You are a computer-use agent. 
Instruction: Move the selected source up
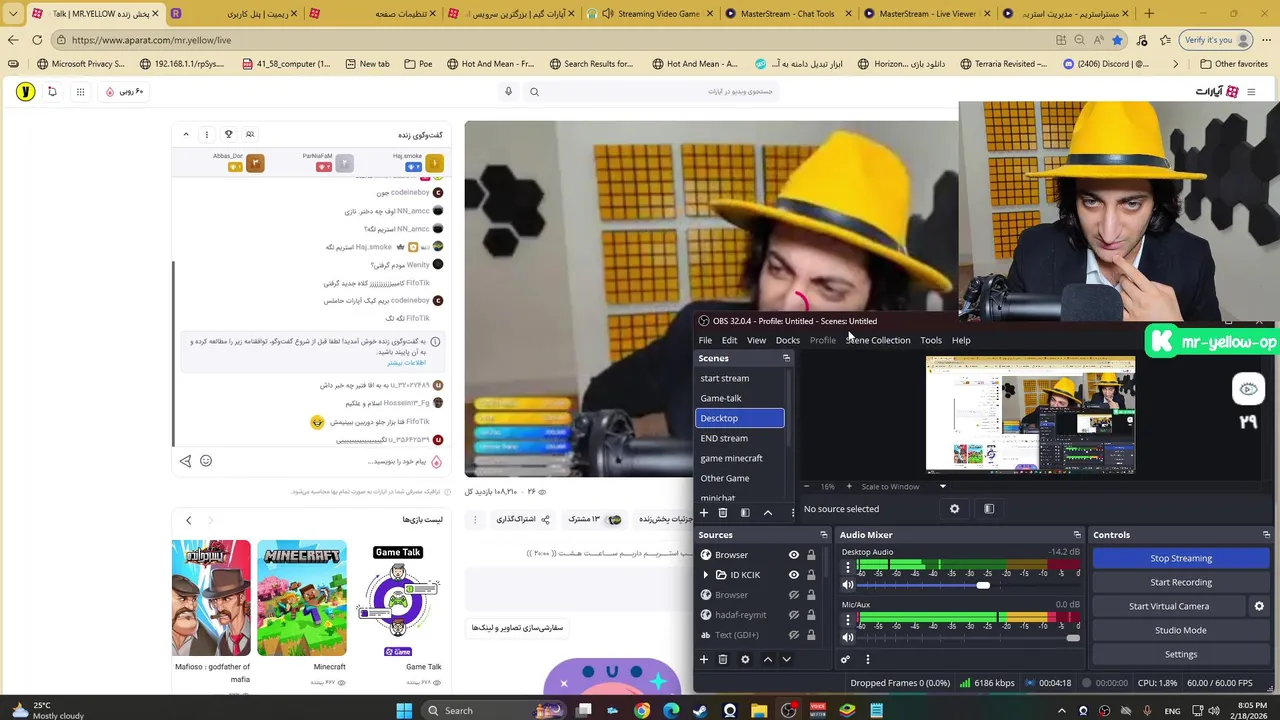[x=767, y=660]
